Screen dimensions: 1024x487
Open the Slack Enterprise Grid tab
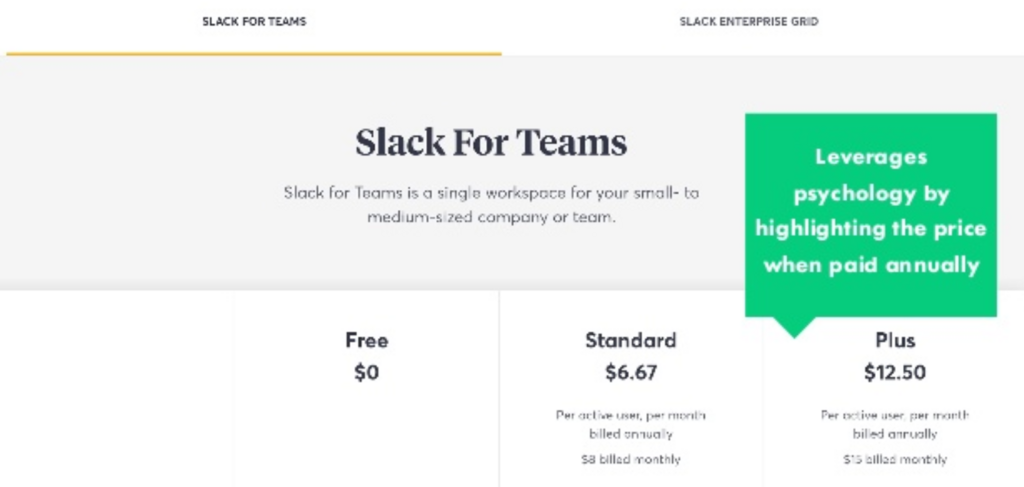point(748,22)
